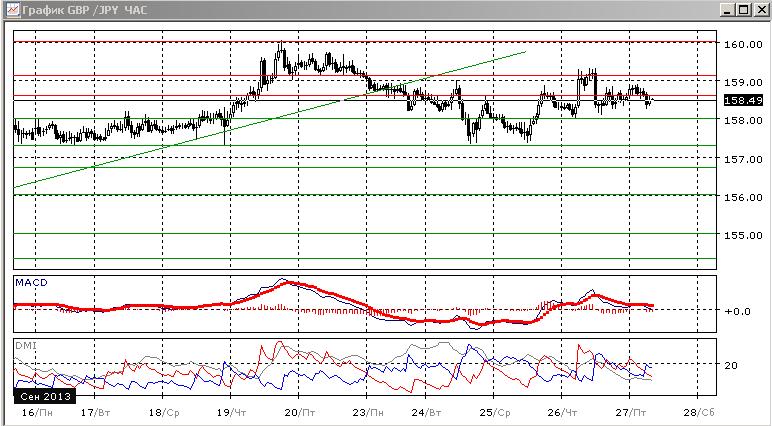The width and height of the screenshot is (772, 426).
Task: Click the 157.00 price axis label
Action: (743, 159)
